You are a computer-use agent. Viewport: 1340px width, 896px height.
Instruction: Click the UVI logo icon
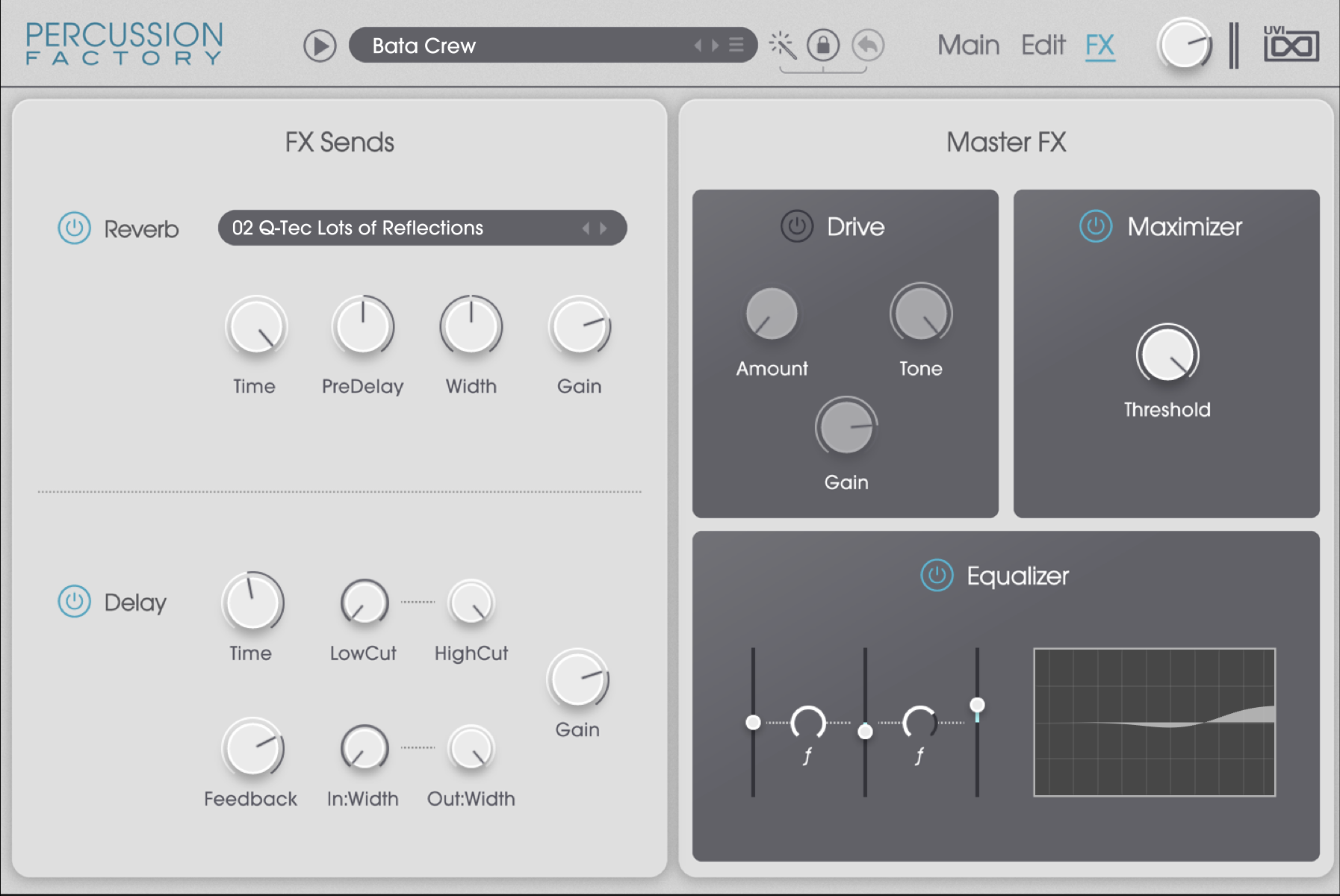coord(1291,45)
